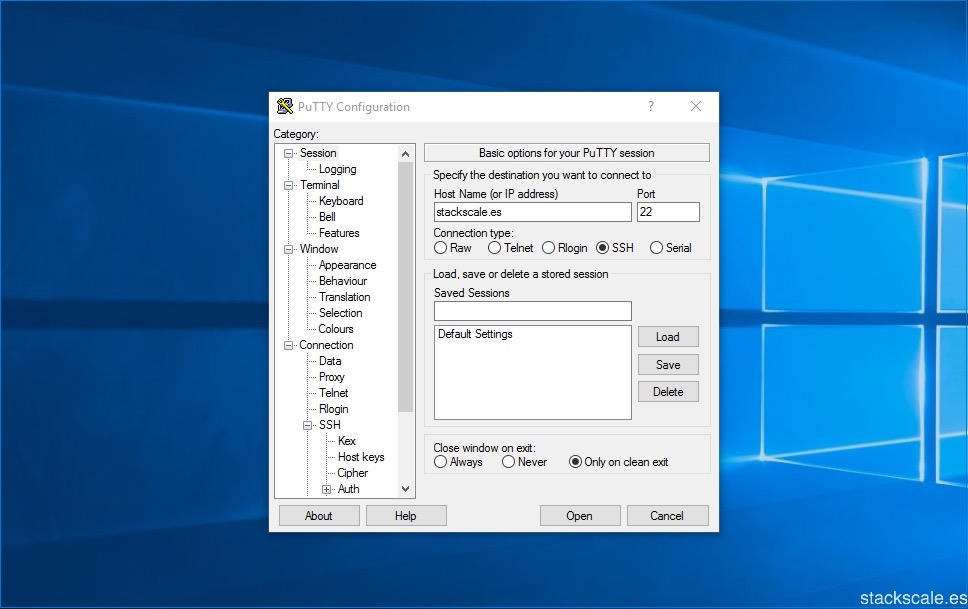The width and height of the screenshot is (968, 609).
Task: Collapse the SSH tree branch
Action: coord(308,425)
